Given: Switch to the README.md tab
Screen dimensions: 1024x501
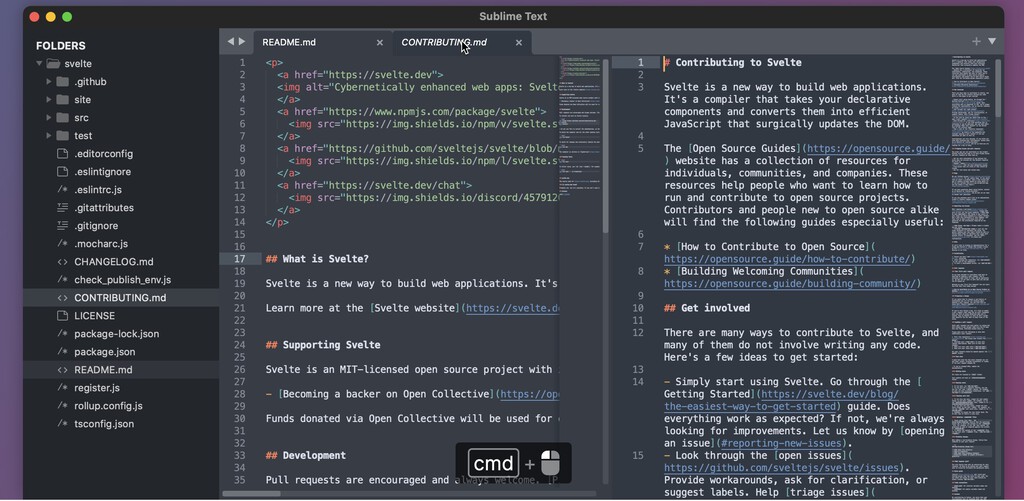Looking at the screenshot, I should [323, 42].
